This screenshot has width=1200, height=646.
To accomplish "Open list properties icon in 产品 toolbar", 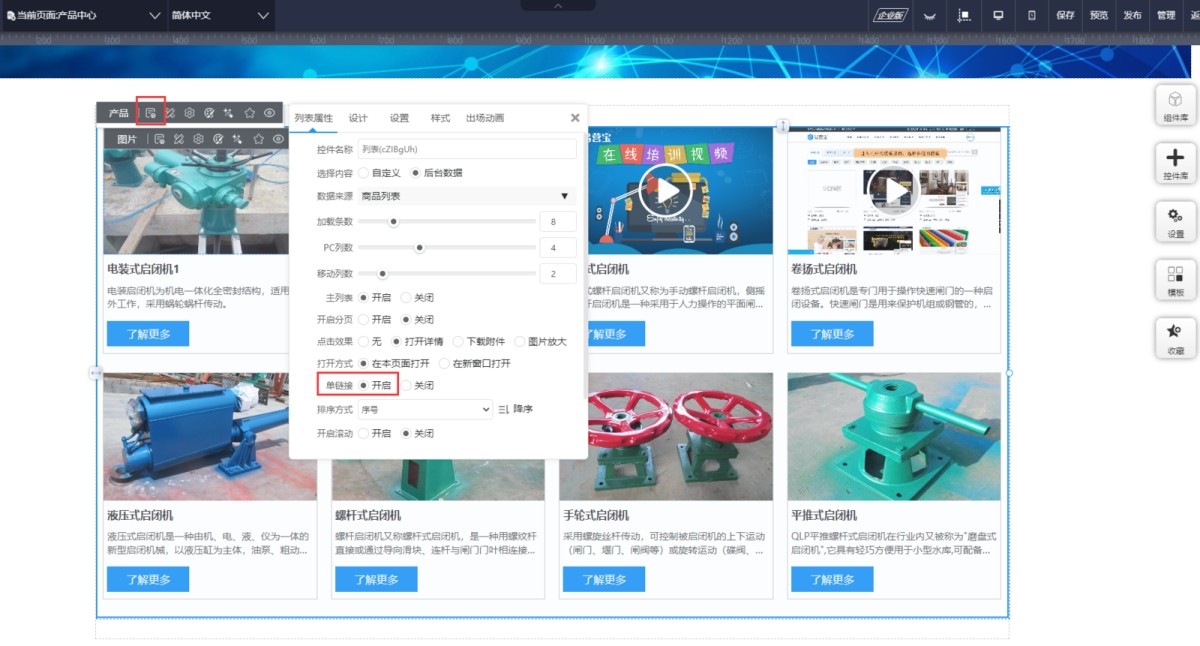I will (151, 113).
